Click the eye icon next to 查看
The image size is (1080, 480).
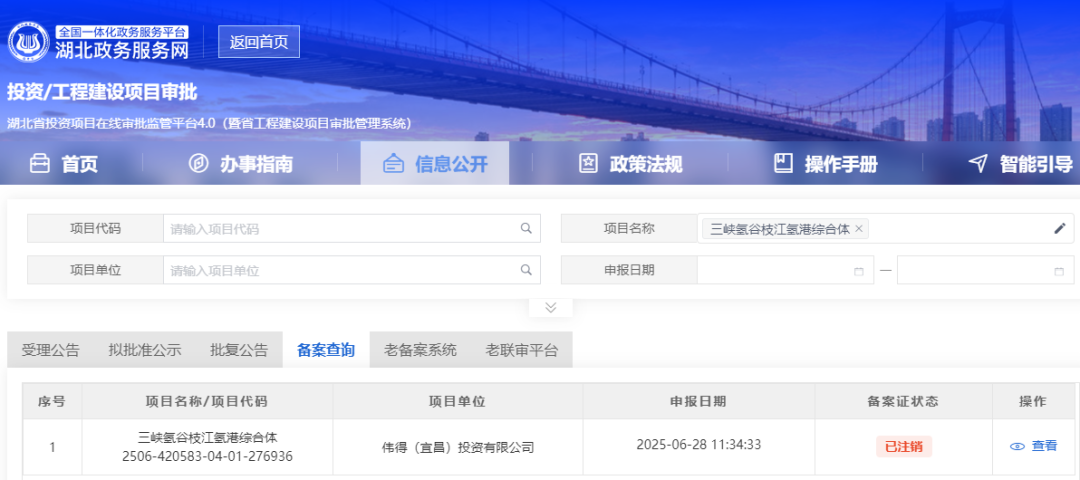tap(1017, 446)
